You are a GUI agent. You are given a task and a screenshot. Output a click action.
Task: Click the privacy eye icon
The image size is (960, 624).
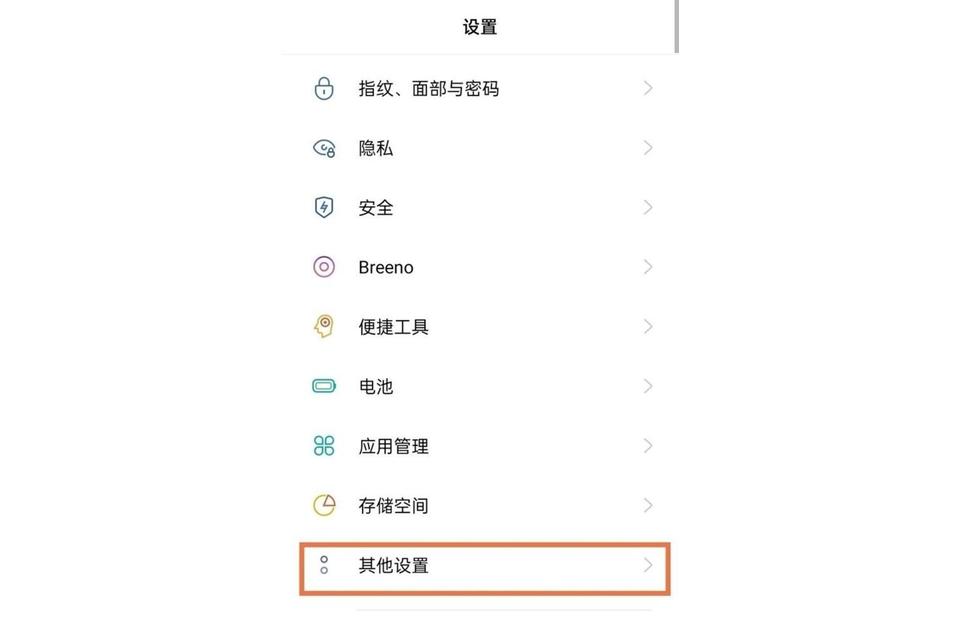pyautogui.click(x=324, y=148)
